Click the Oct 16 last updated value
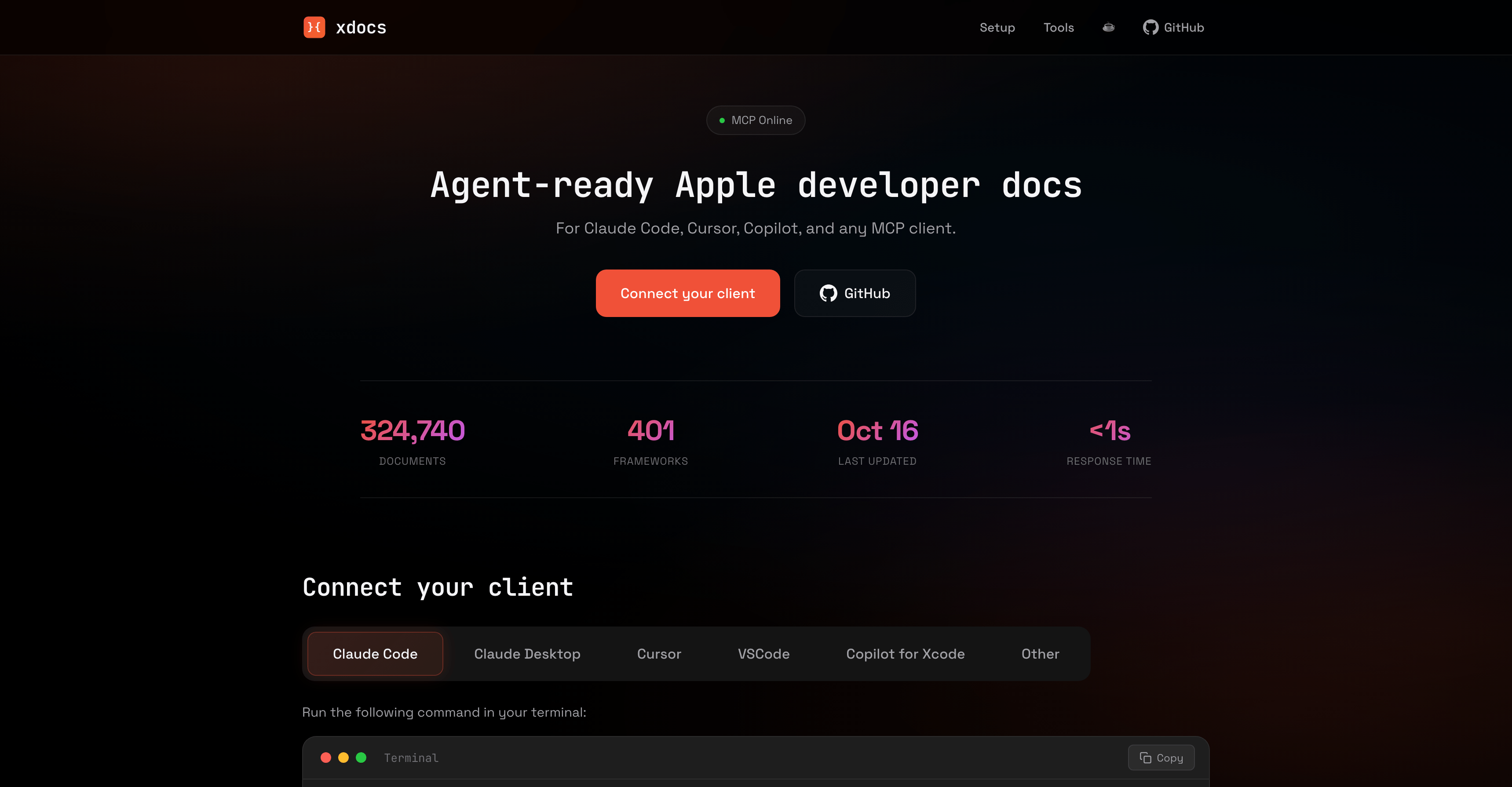The image size is (1512, 787). pos(877,430)
